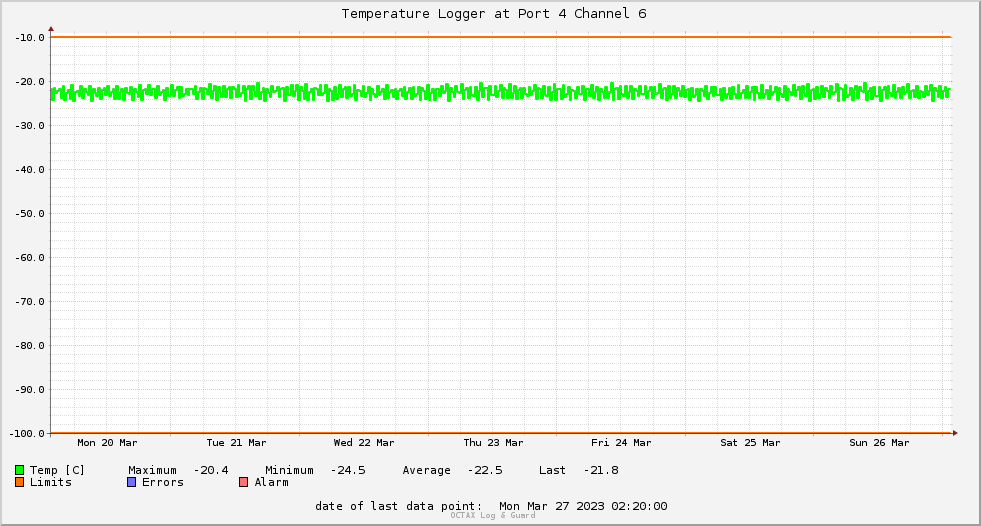
Task: Click the 'Maximum' statistic label
Action: pos(152,470)
